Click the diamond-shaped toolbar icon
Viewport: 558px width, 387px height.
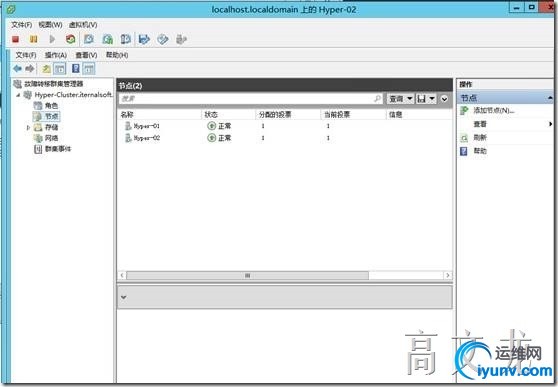[163, 39]
